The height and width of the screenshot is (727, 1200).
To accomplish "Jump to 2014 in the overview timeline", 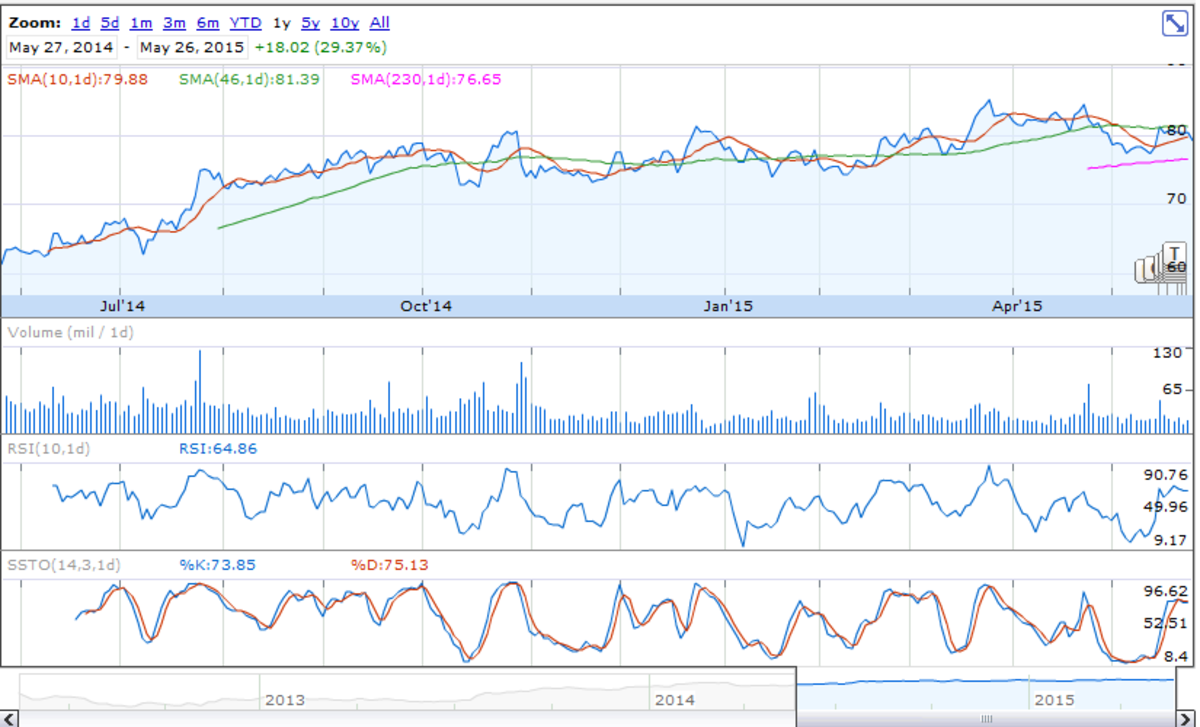I will coord(674,700).
